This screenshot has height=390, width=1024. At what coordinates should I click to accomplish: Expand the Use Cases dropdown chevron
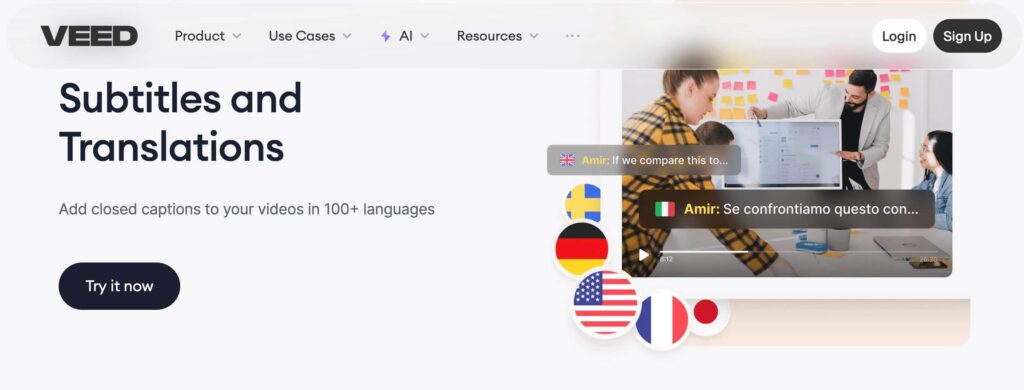(x=347, y=37)
